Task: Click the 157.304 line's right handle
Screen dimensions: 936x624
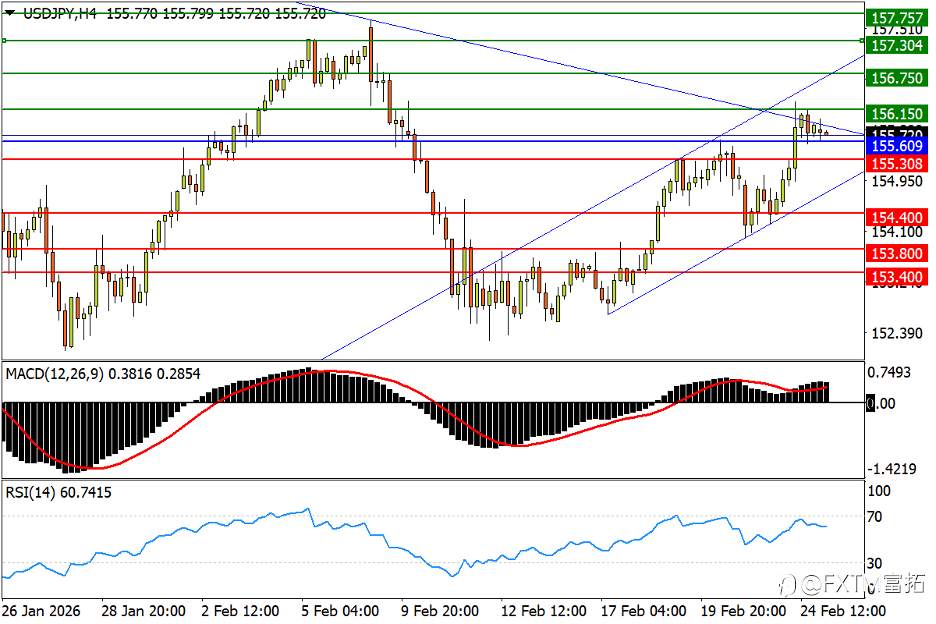Action: pos(861,41)
